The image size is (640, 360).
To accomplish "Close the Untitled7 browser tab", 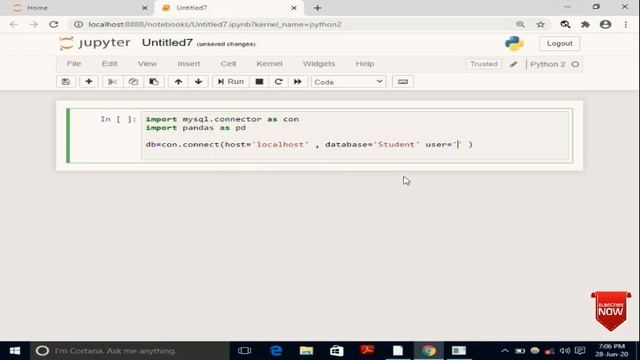I will coord(294,8).
